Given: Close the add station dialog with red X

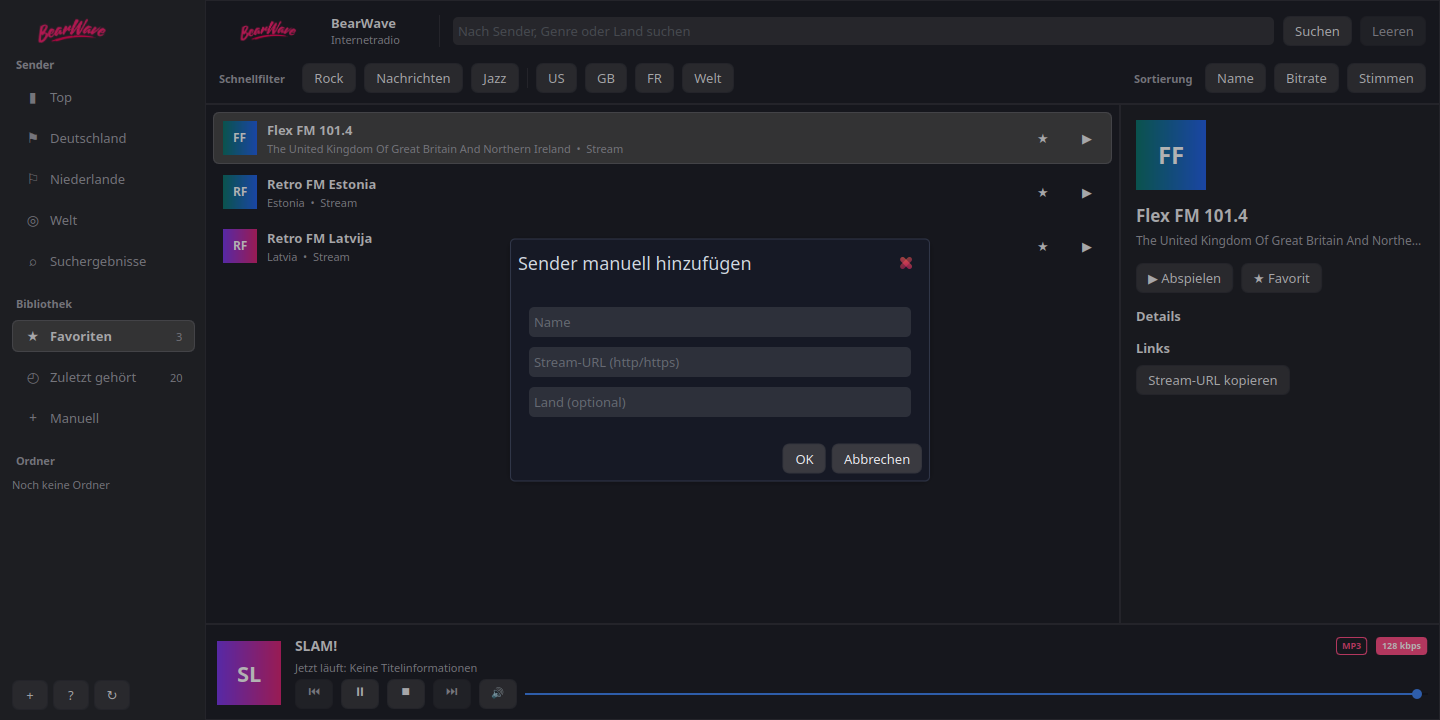Looking at the screenshot, I should (906, 263).
